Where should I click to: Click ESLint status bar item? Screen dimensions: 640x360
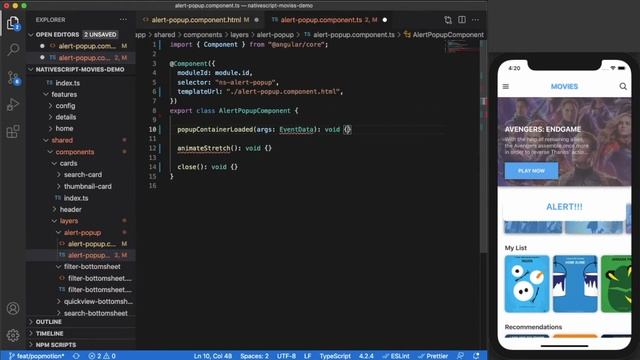396,356
